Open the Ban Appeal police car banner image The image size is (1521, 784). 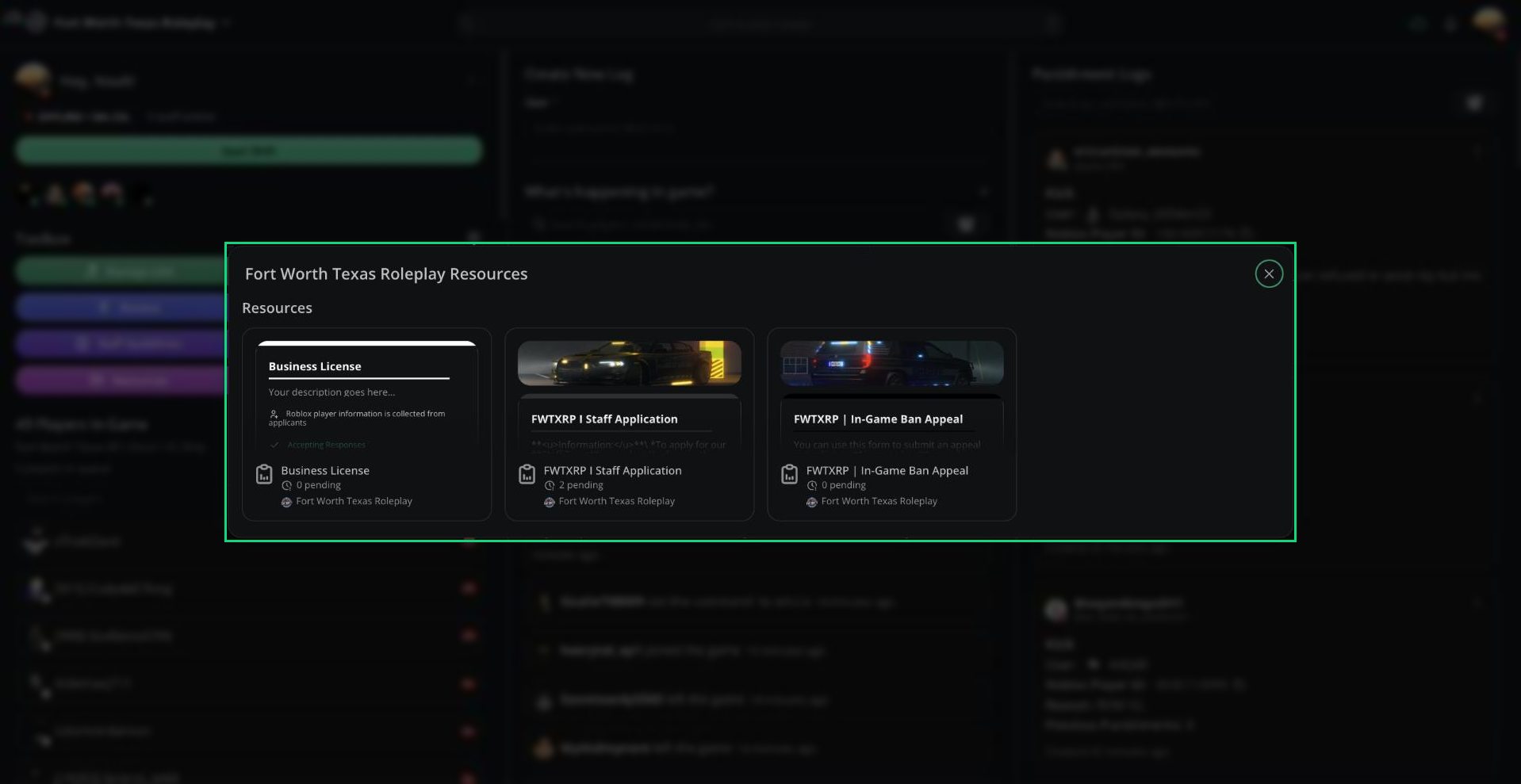pyautogui.click(x=891, y=363)
